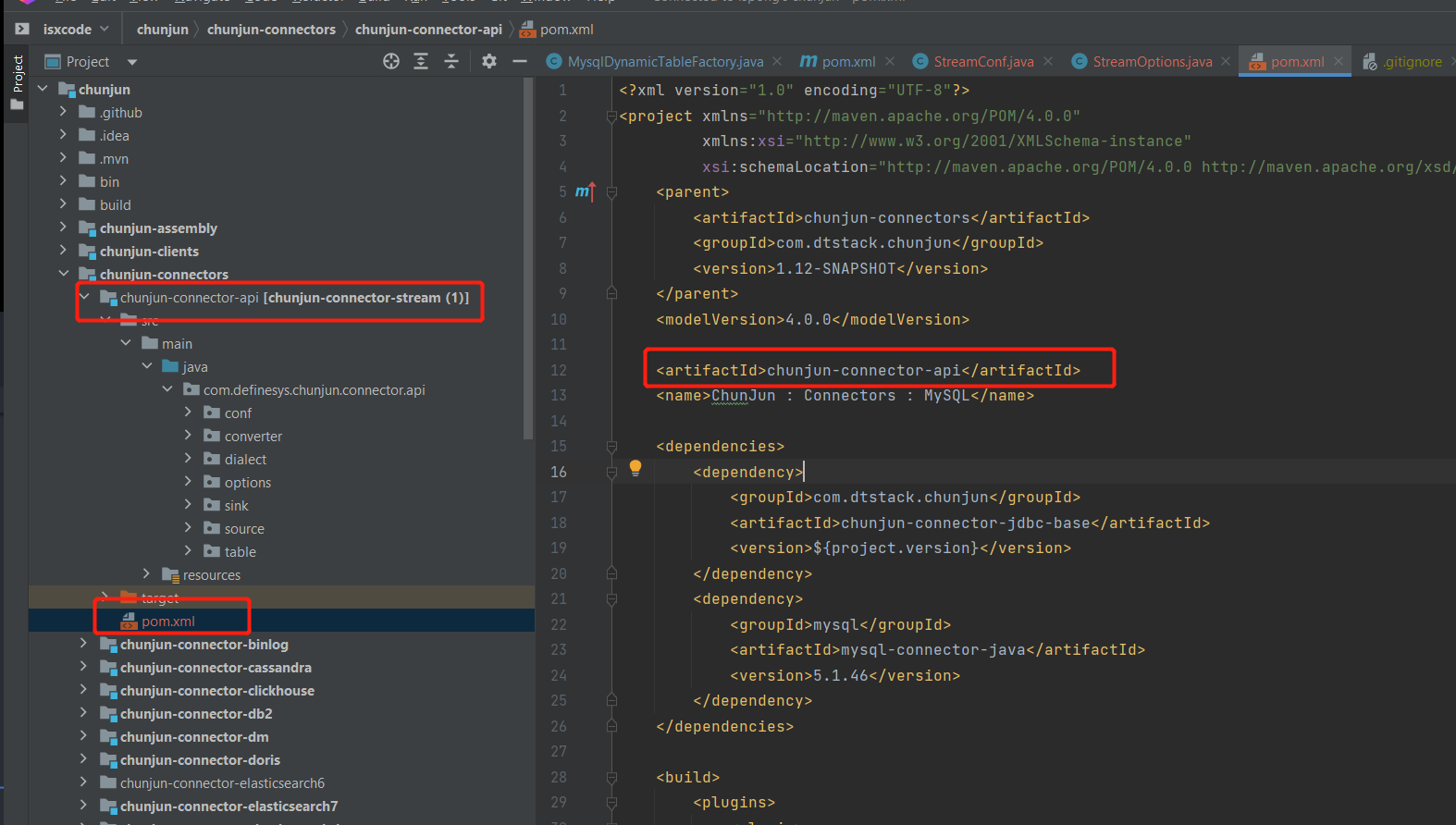Select the chunjun-clients module
Viewport: 1456px width, 825px height.
pos(149,252)
